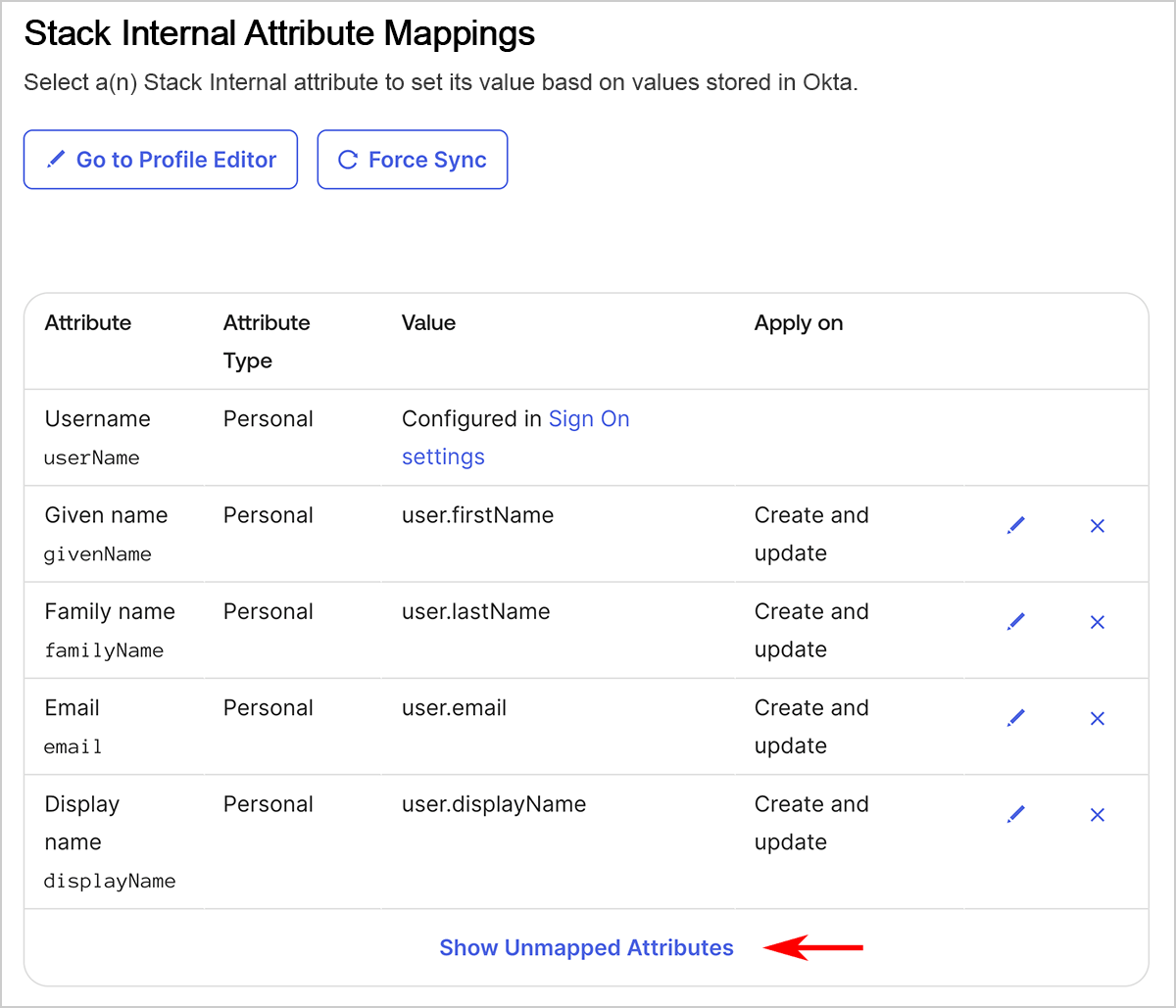Select the Value column header
1176x1008 pixels.
428,323
